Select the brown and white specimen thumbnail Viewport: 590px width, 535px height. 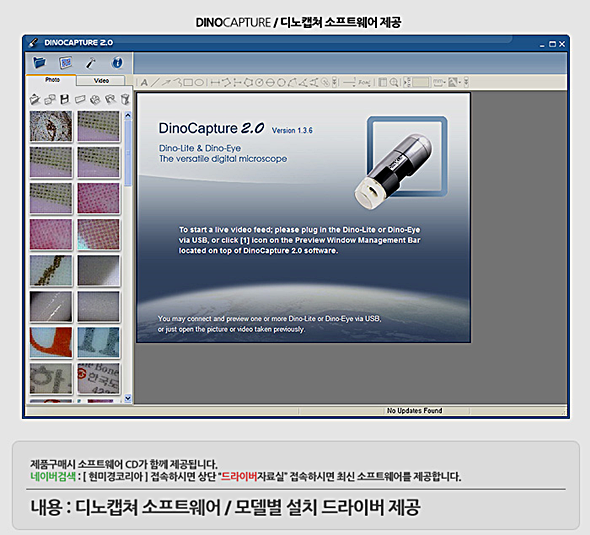[51, 126]
